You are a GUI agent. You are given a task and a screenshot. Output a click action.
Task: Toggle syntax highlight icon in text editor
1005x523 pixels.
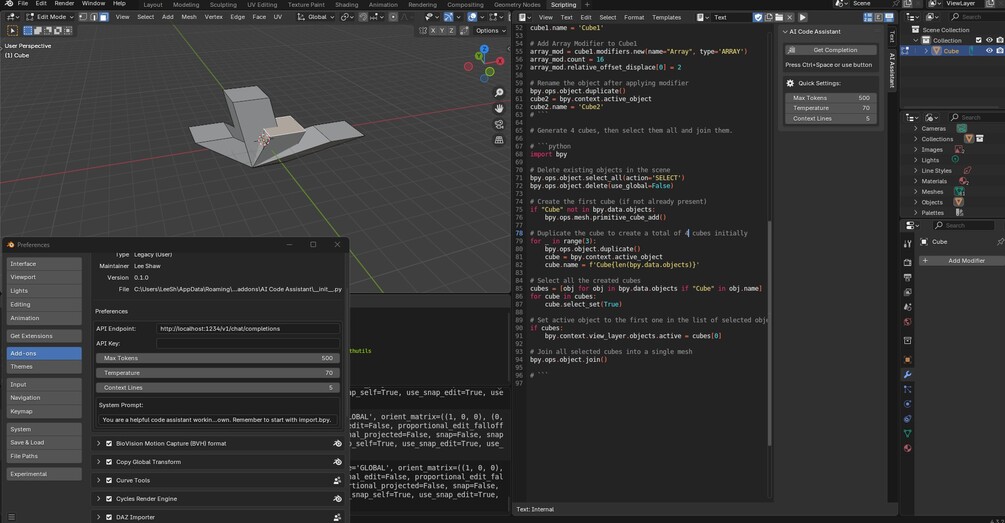pos(888,17)
